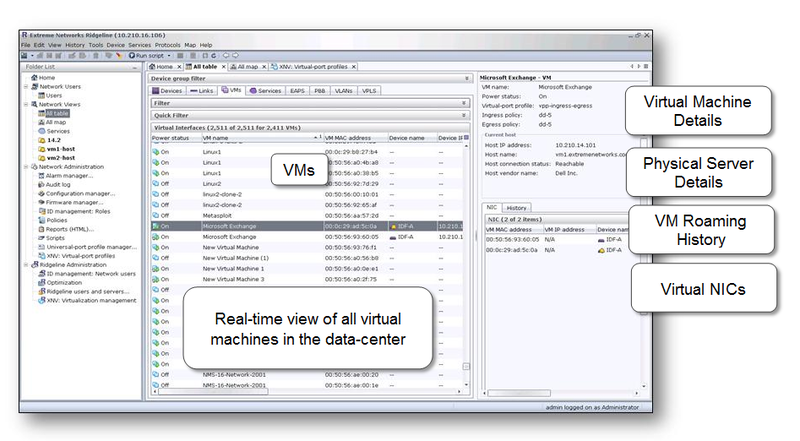Click the refresh icon in toolbar
The width and height of the screenshot is (800, 441).
(x=214, y=56)
